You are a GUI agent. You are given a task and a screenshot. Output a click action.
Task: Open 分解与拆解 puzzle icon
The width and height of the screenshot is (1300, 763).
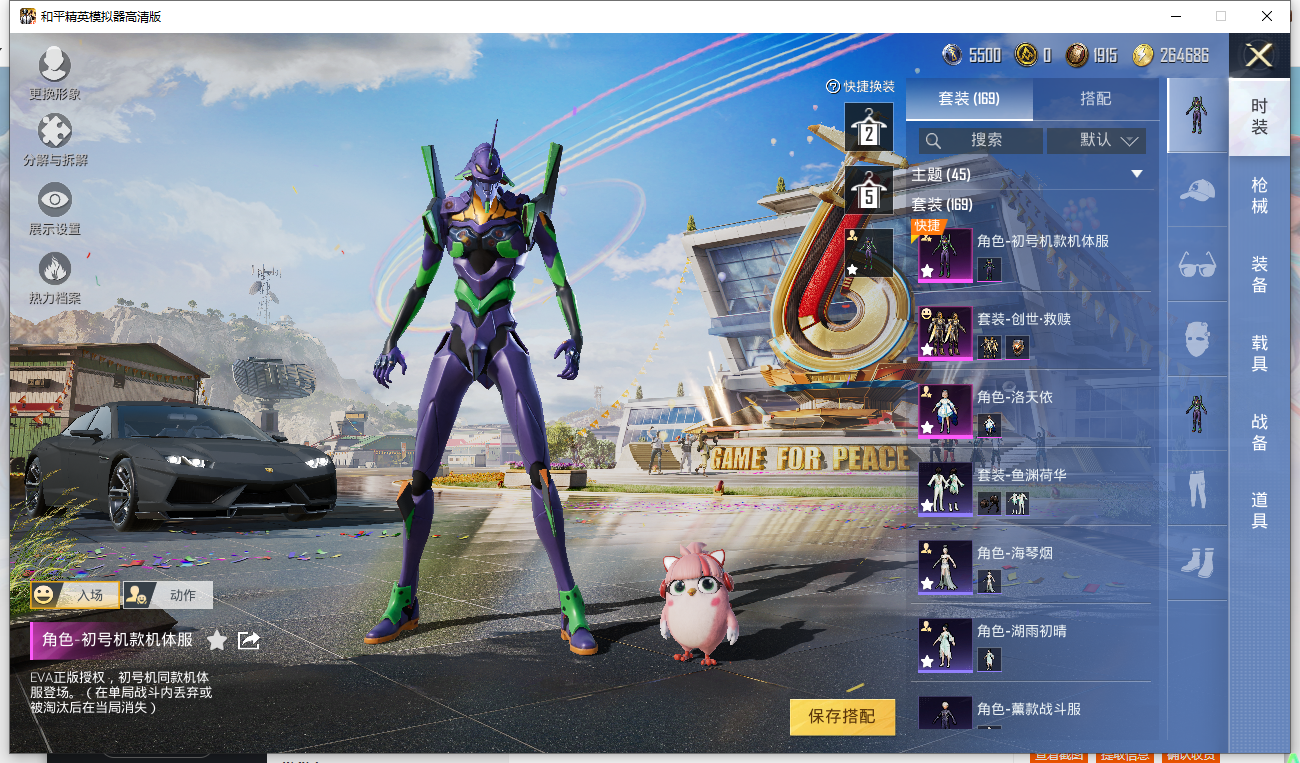[55, 132]
